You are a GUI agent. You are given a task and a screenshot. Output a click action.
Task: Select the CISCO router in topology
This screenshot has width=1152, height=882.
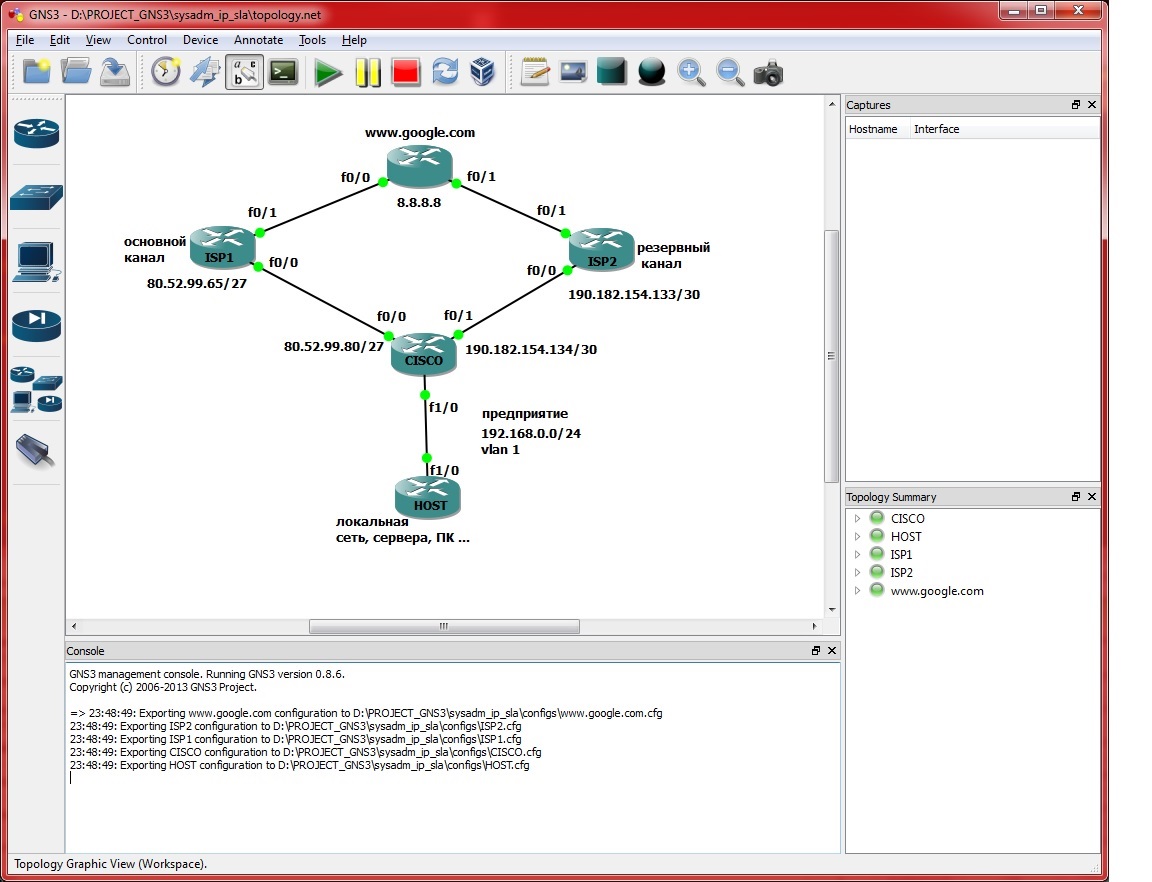point(423,354)
